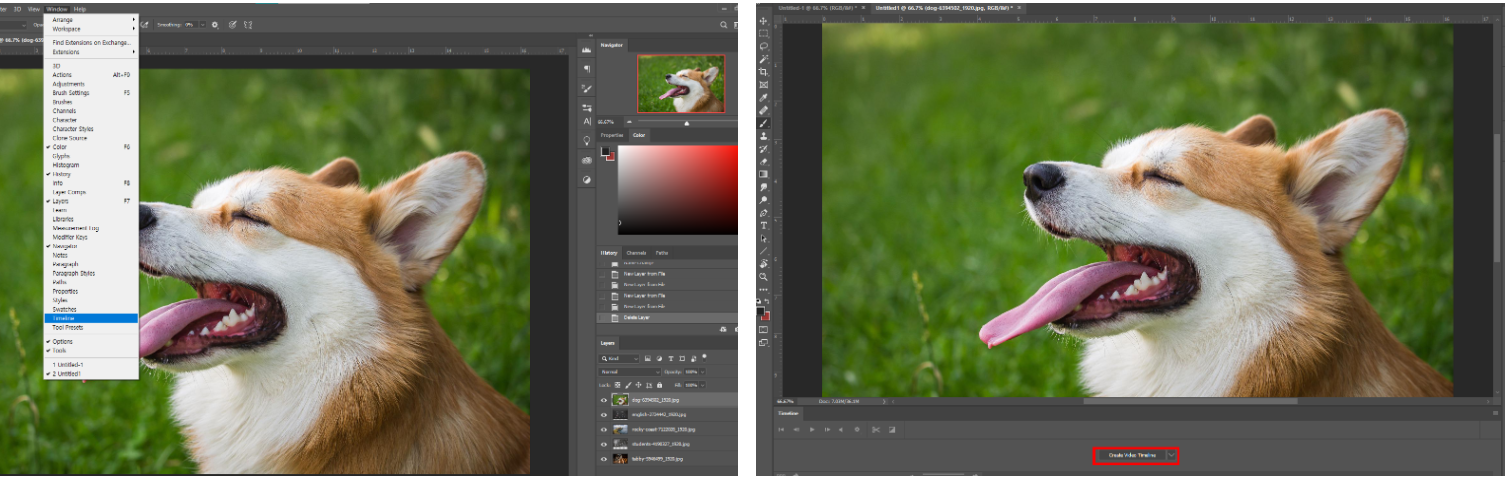Image resolution: width=1505 pixels, height=479 pixels.
Task: Click the search magnifier in the options bar
Action: [723, 24]
